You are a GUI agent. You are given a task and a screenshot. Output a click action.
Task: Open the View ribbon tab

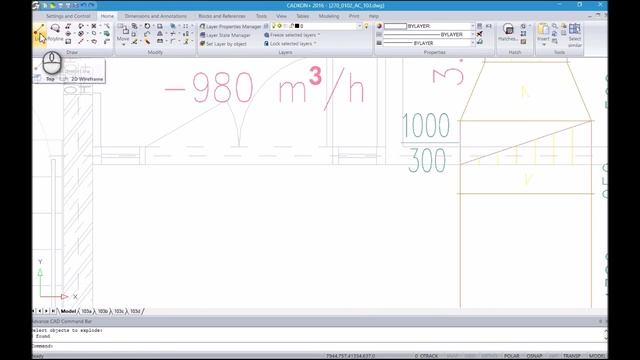tap(281, 16)
